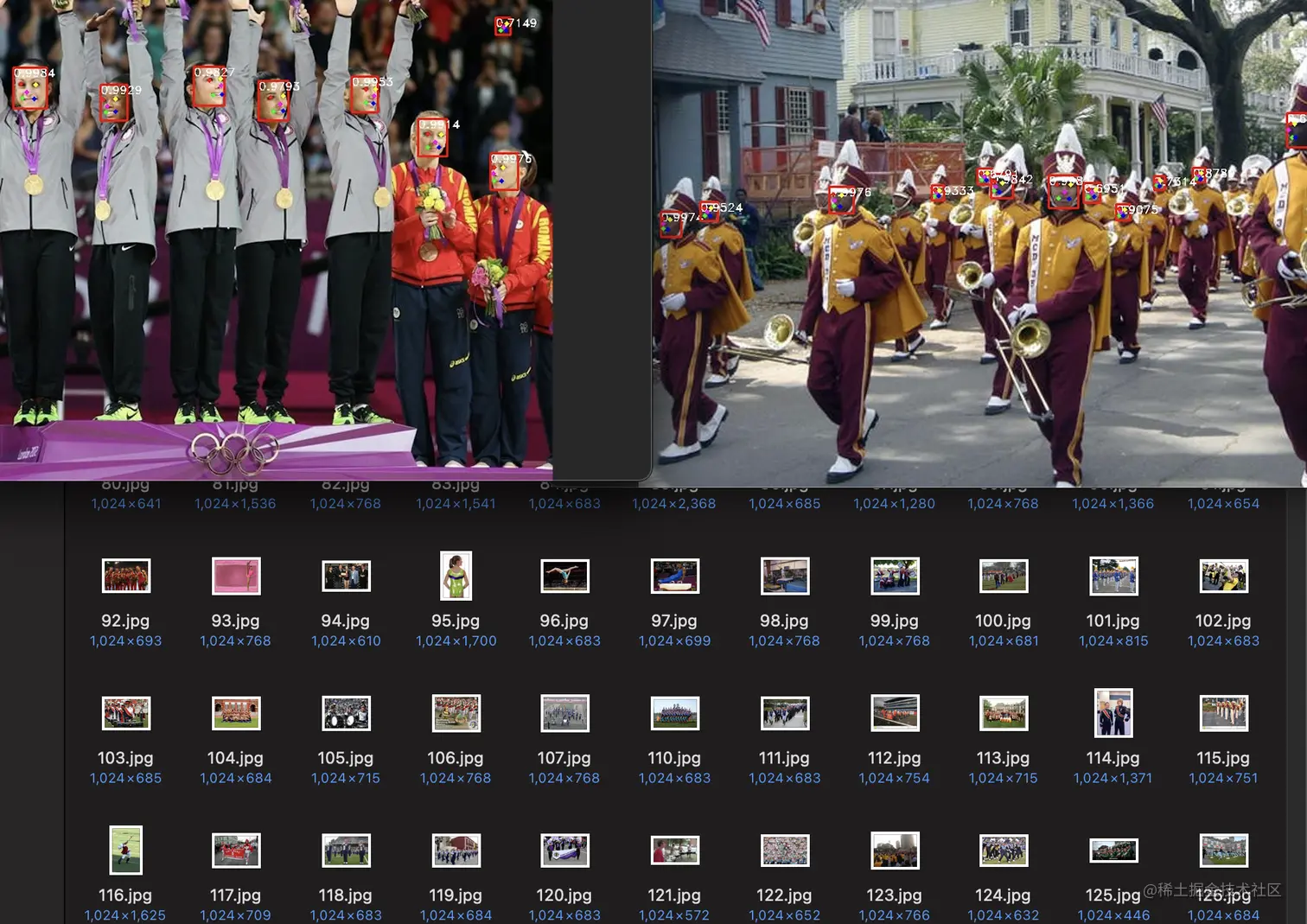The width and height of the screenshot is (1307, 924).
Task: Select the 122.jpg crowd thumbnail
Action: coord(785,851)
